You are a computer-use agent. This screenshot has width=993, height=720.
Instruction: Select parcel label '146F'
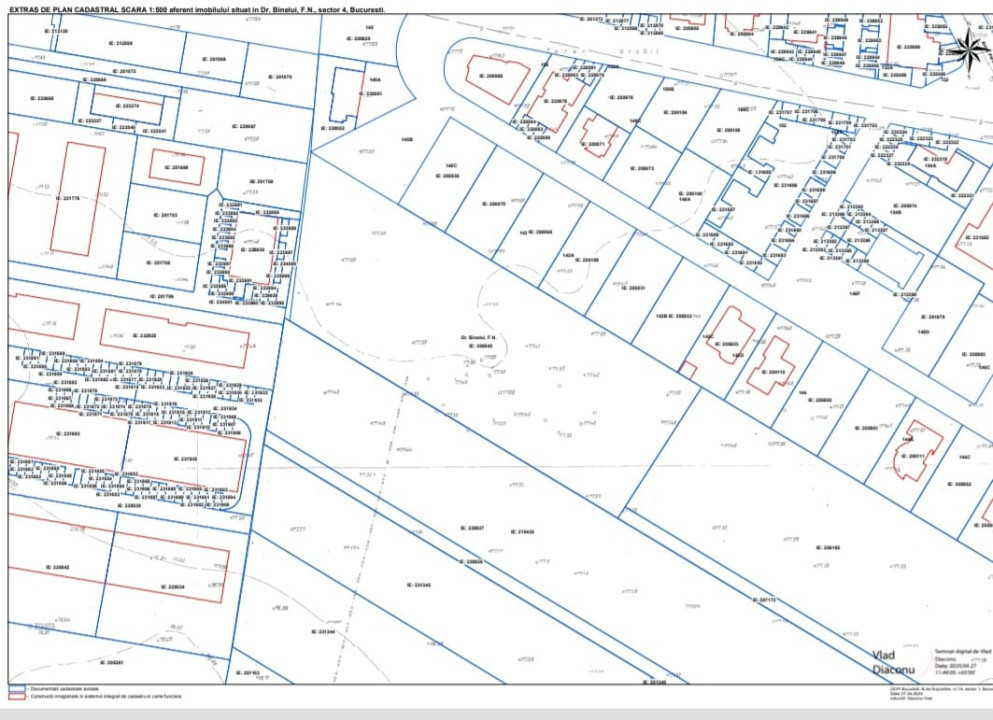coord(854,293)
